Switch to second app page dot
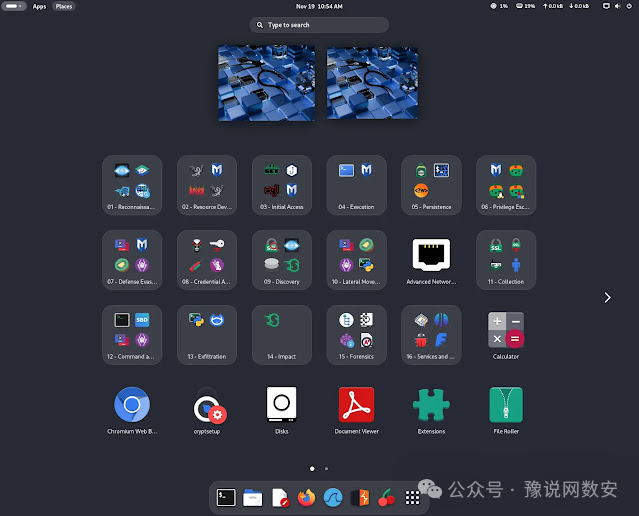The width and height of the screenshot is (639, 516). pyautogui.click(x=326, y=469)
